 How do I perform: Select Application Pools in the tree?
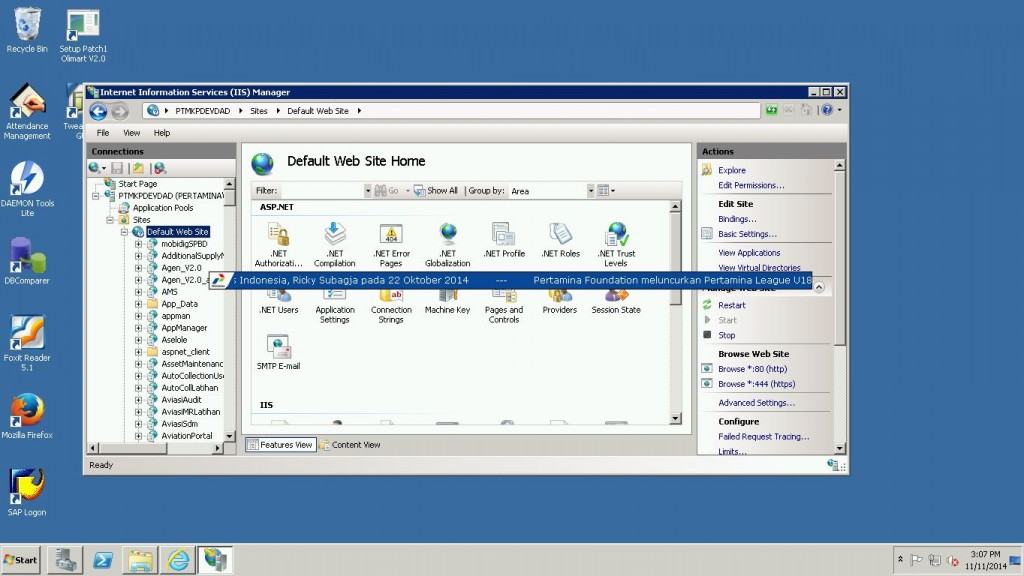(162, 208)
